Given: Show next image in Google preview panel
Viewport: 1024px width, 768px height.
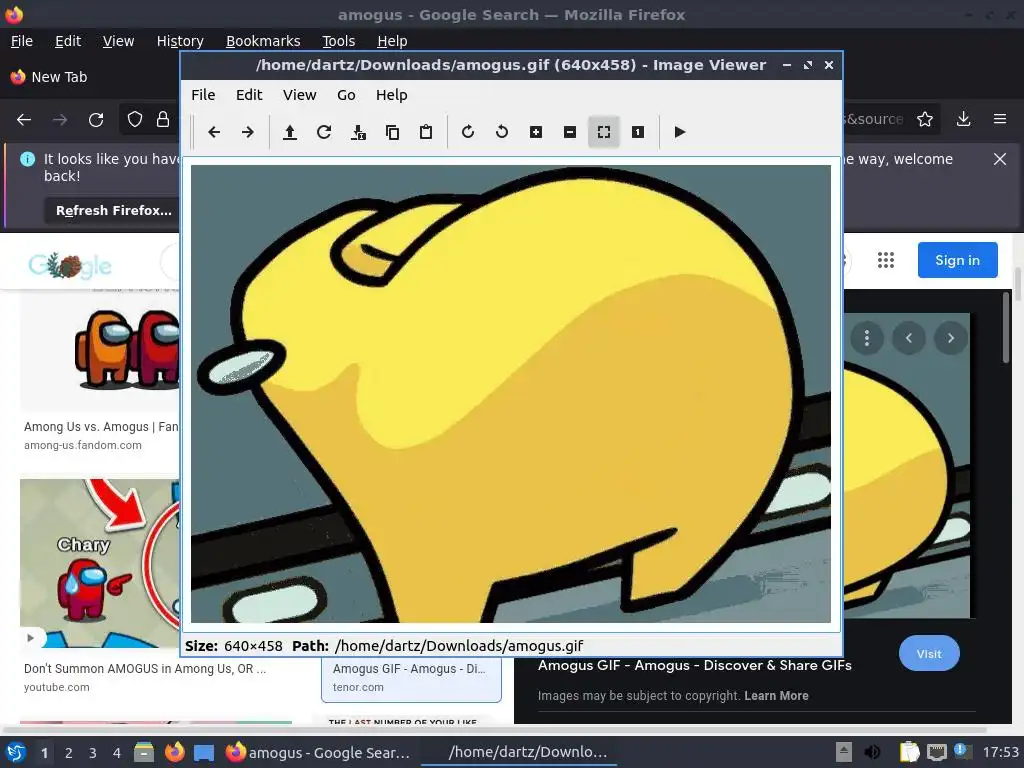Looking at the screenshot, I should 951,338.
